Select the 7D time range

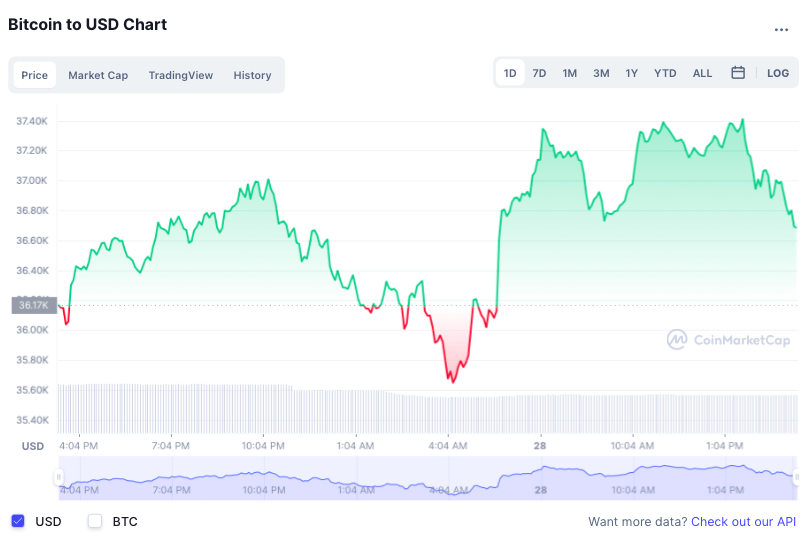click(x=539, y=73)
